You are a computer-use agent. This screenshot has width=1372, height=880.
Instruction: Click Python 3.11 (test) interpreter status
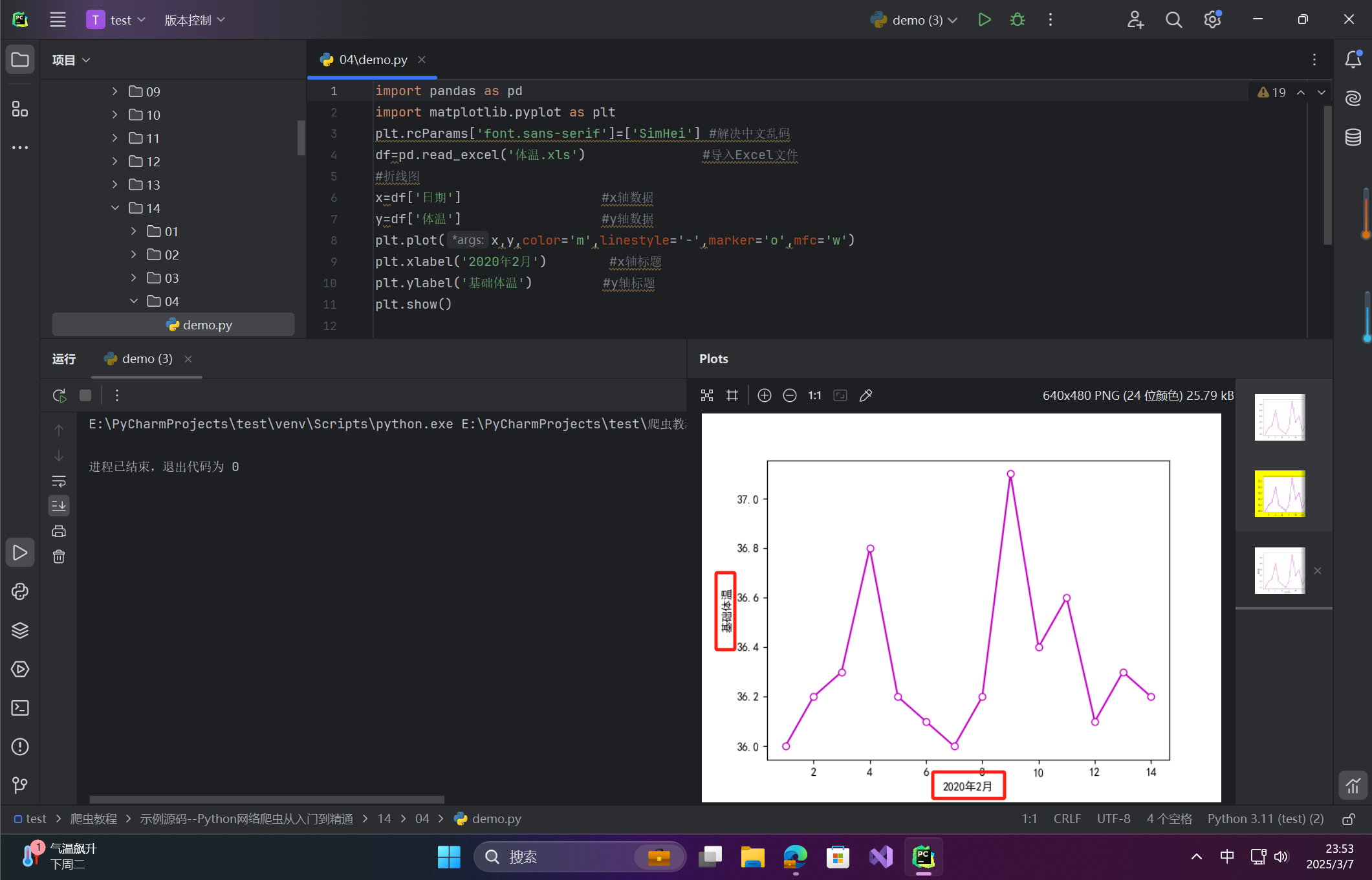tap(1265, 819)
